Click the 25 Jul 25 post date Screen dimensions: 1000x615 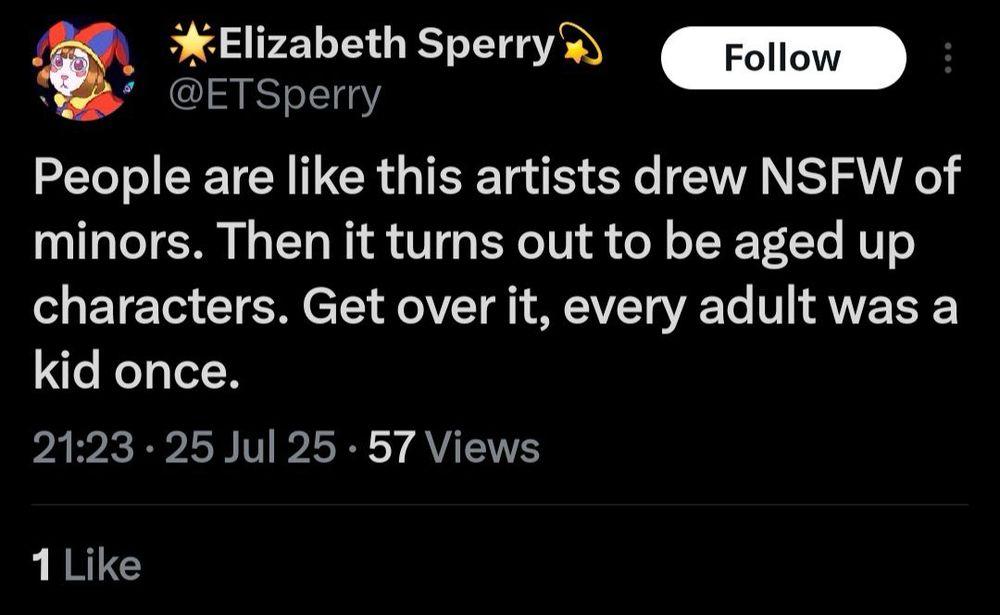click(250, 447)
